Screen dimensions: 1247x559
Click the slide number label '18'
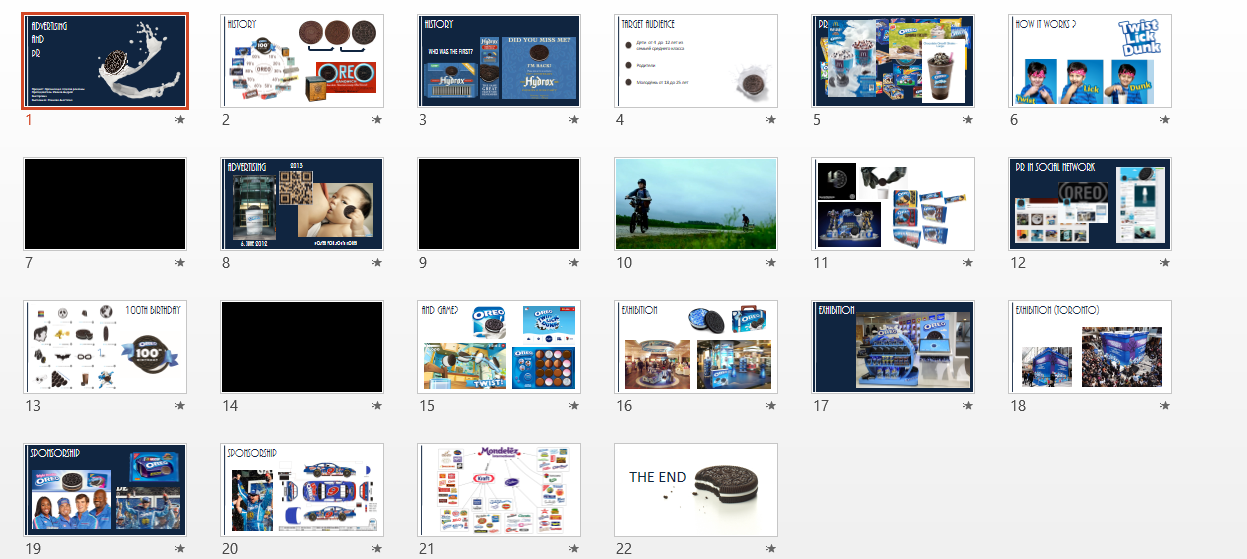1019,406
